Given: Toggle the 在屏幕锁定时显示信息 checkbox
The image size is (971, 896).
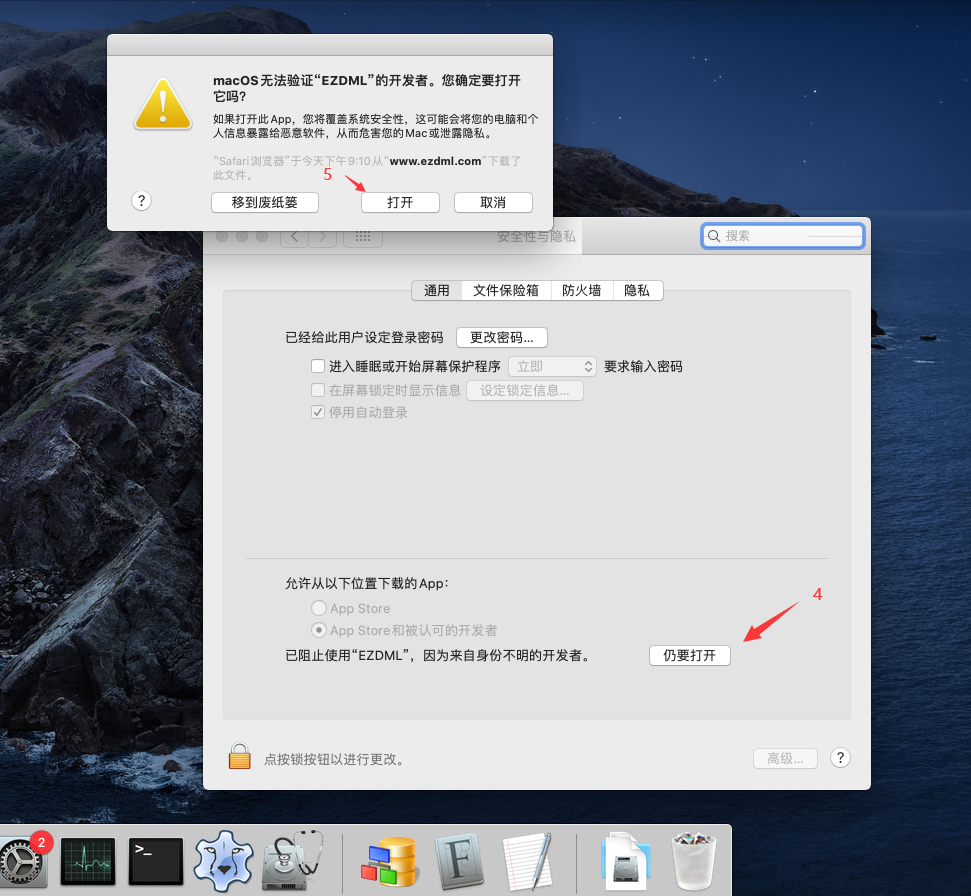Looking at the screenshot, I should pyautogui.click(x=318, y=389).
